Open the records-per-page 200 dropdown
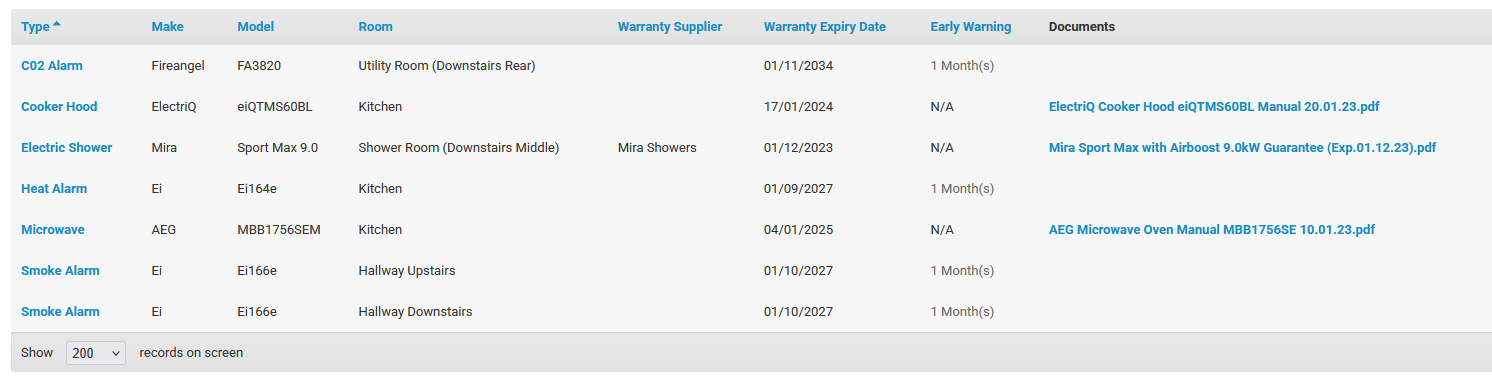1492x378 pixels. [x=96, y=353]
